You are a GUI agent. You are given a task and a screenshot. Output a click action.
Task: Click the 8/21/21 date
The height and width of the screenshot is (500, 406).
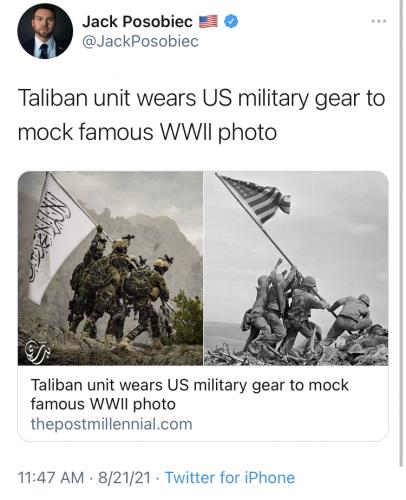[125, 477]
